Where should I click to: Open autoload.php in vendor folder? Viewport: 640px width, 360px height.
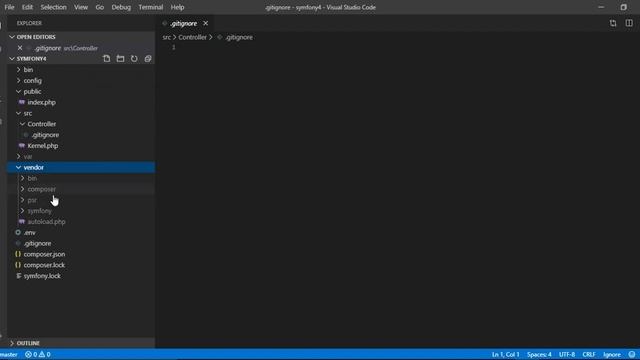[x=81, y=222]
